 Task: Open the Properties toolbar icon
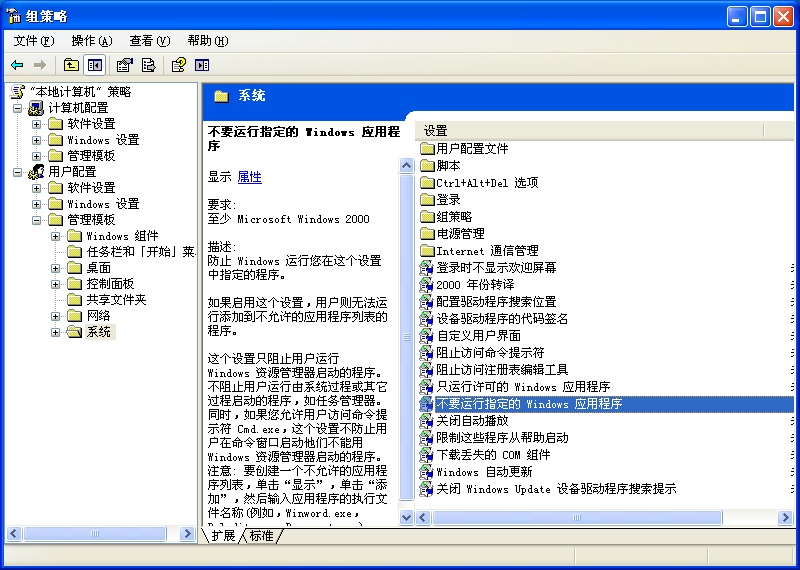point(124,65)
